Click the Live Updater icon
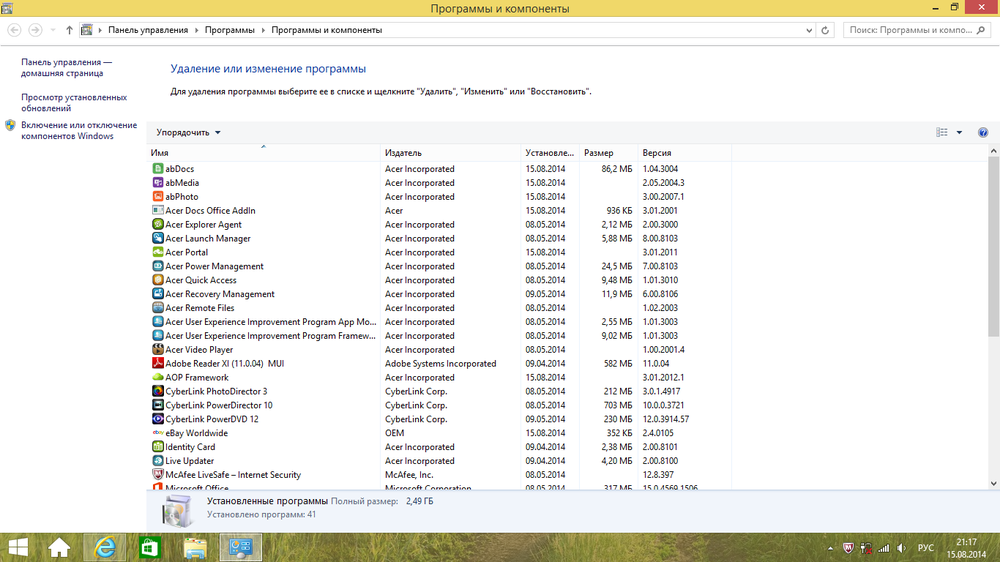The image size is (1000, 562). click(x=158, y=461)
